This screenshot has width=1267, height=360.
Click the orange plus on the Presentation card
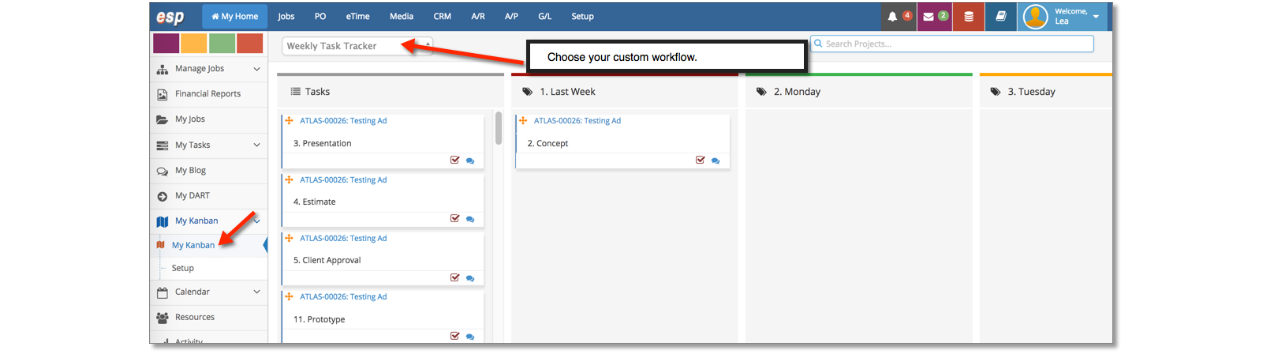[289, 121]
